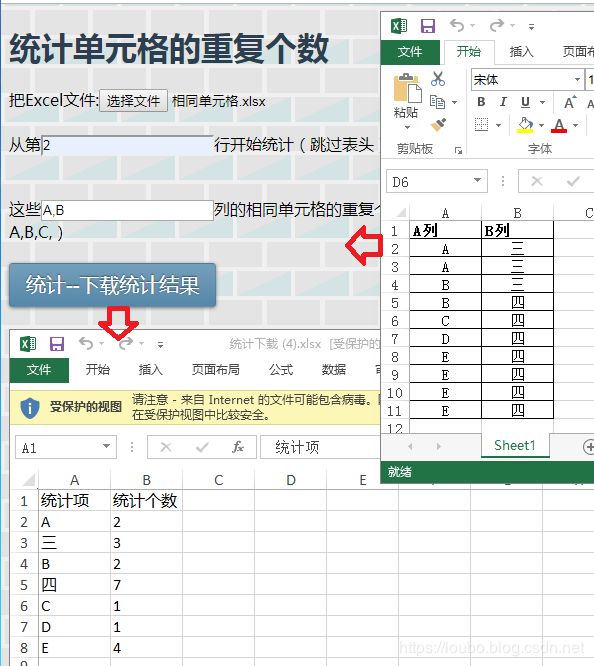
Task: Click the 选择文件 file chooser button
Action: (133, 101)
